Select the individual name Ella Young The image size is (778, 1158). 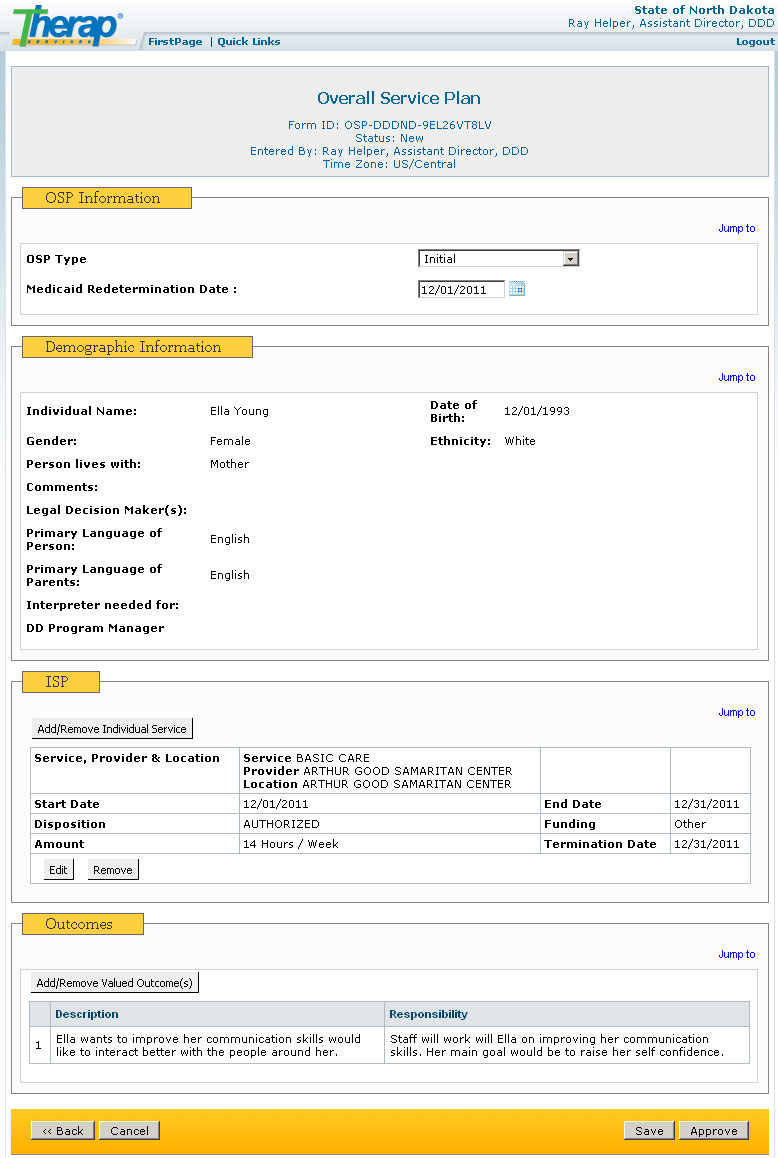pyautogui.click(x=239, y=411)
